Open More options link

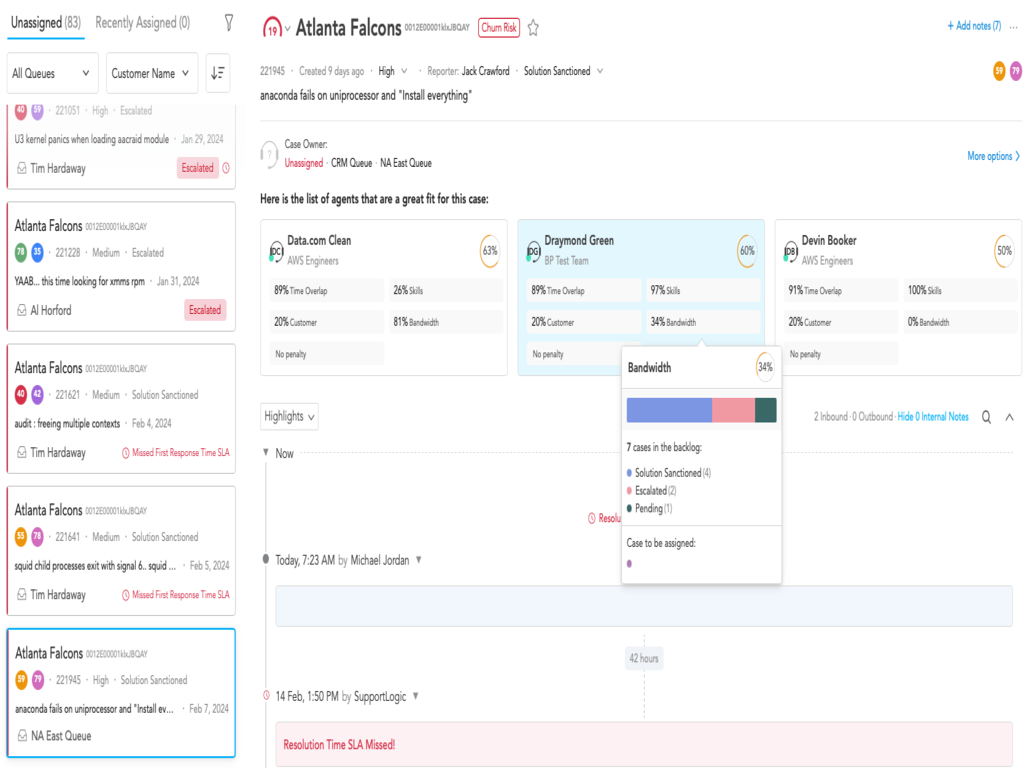993,156
